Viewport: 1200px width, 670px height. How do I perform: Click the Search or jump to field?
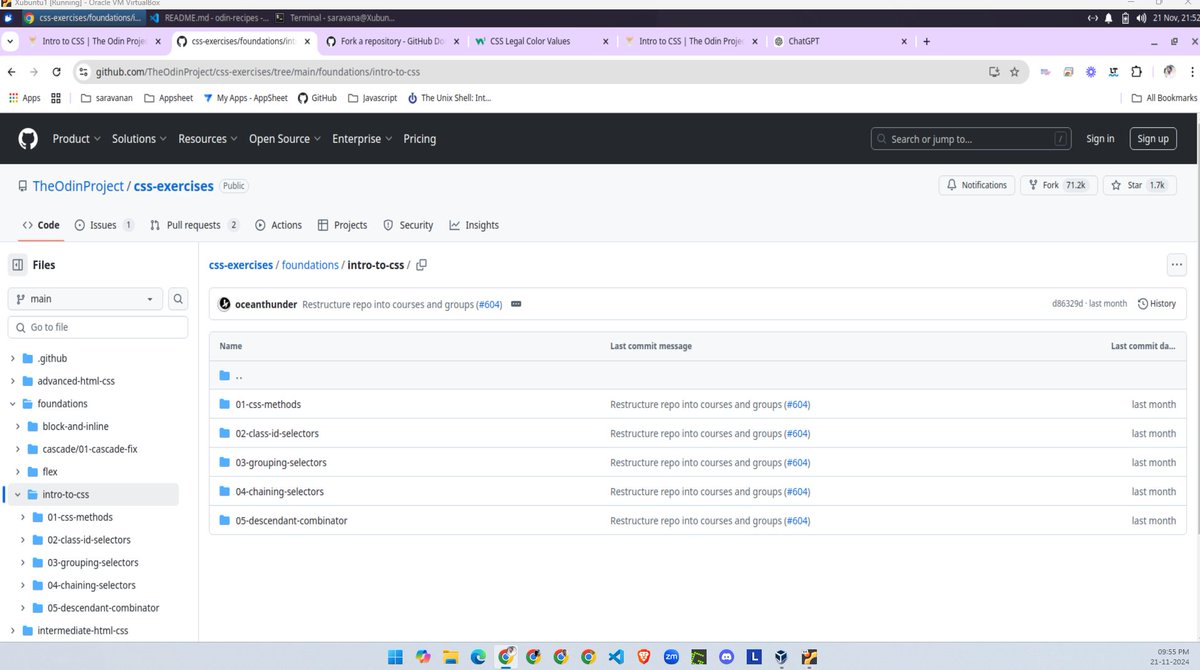(972, 139)
